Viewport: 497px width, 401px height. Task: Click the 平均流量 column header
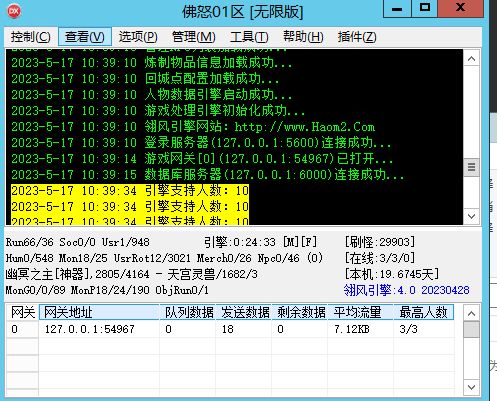coord(361,312)
